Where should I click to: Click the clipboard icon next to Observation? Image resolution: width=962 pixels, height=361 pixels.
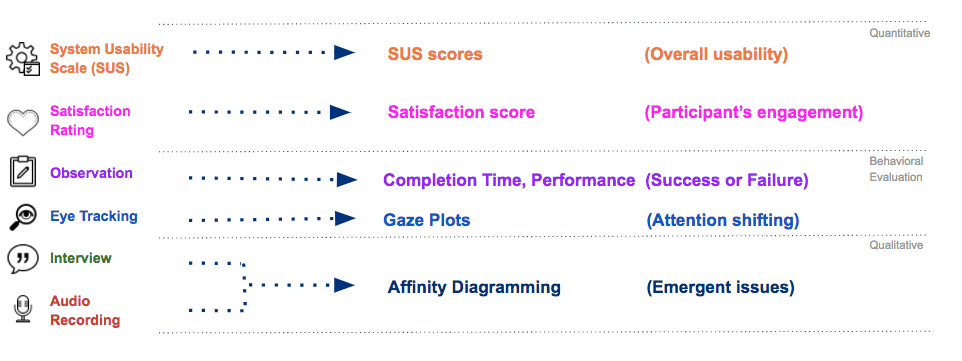23,171
